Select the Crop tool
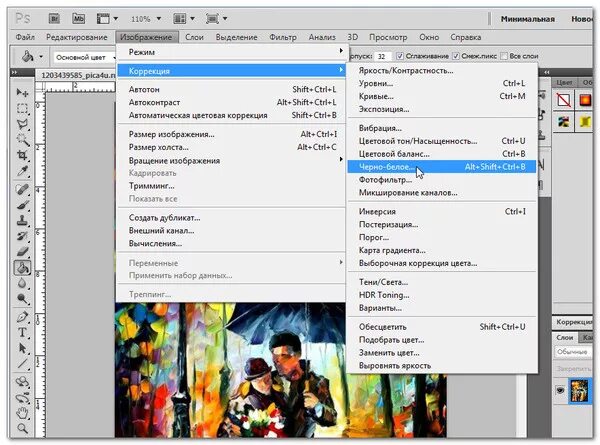This screenshot has width=600, height=445. tap(22, 156)
